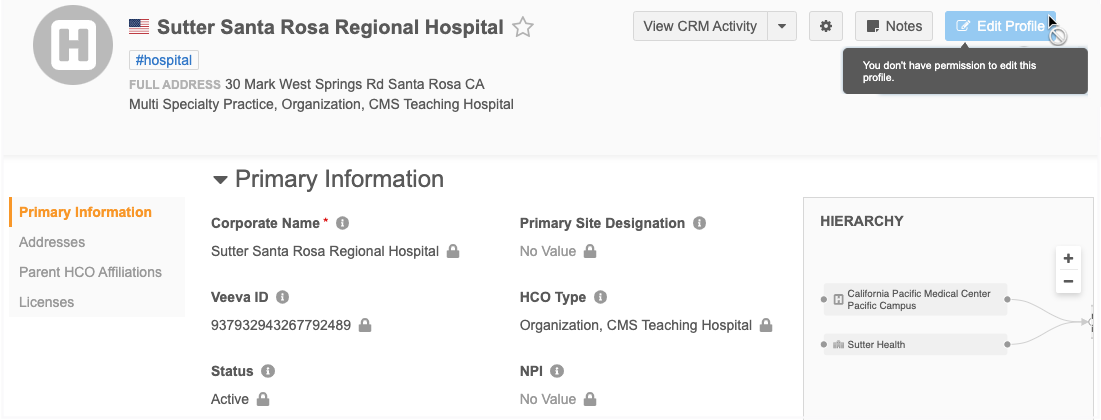Zoom out of the hierarchy with minus
The height and width of the screenshot is (420, 1101).
pyautogui.click(x=1068, y=281)
